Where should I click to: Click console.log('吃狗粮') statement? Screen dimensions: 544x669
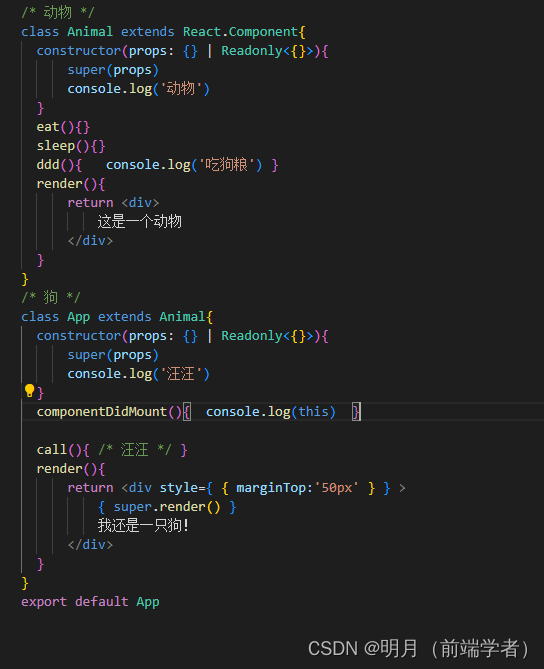184,165
